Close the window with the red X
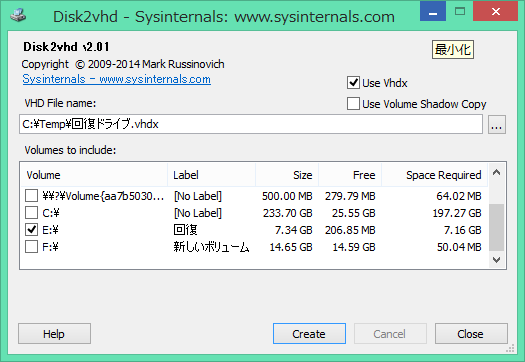The height and width of the screenshot is (362, 525). pos(496,11)
